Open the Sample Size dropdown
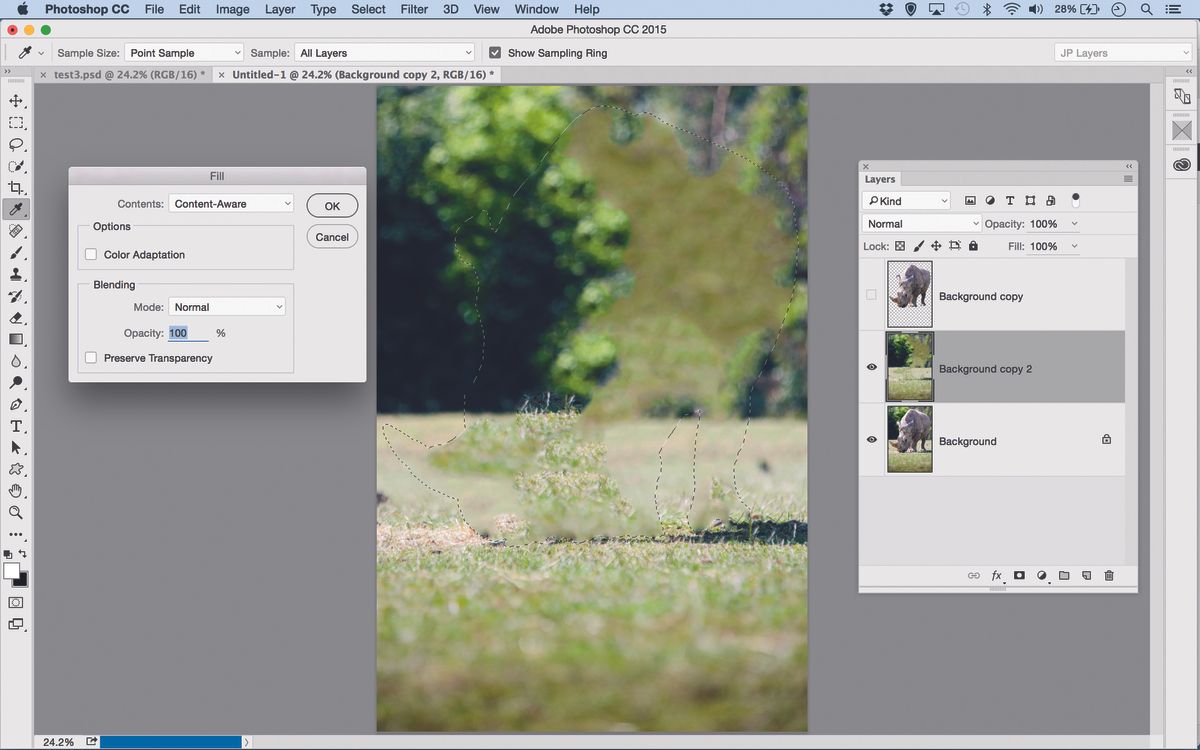1200x750 pixels. (183, 52)
